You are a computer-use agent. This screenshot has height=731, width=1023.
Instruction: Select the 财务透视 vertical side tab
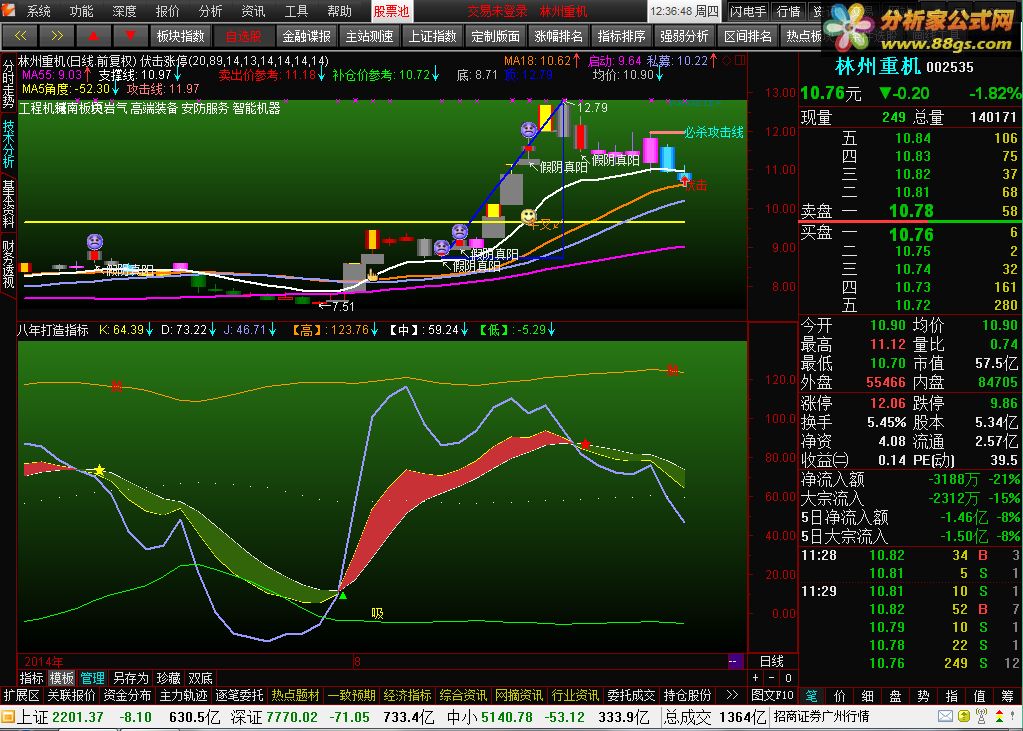(8, 264)
